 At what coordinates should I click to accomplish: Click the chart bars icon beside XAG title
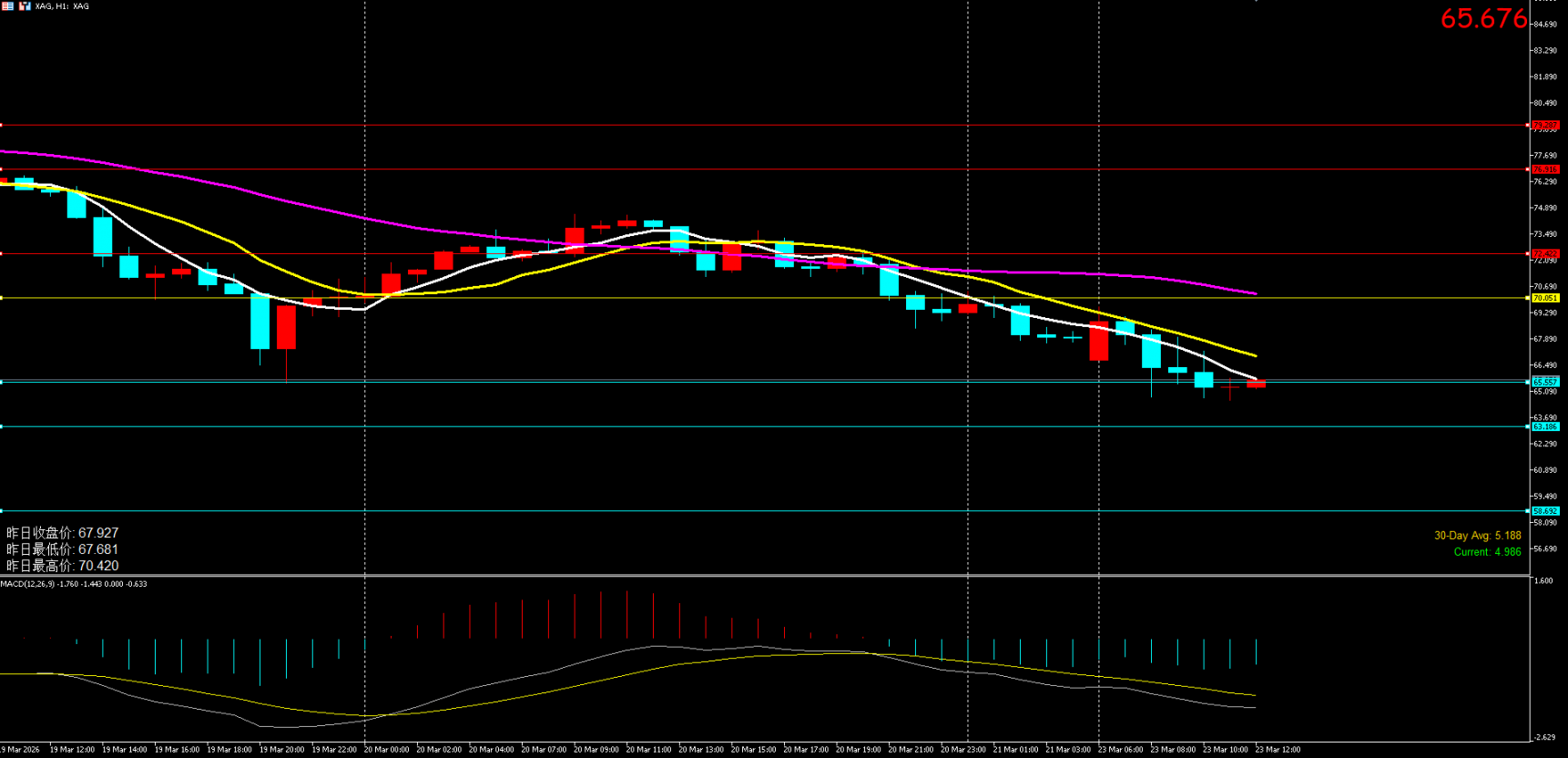click(25, 6)
